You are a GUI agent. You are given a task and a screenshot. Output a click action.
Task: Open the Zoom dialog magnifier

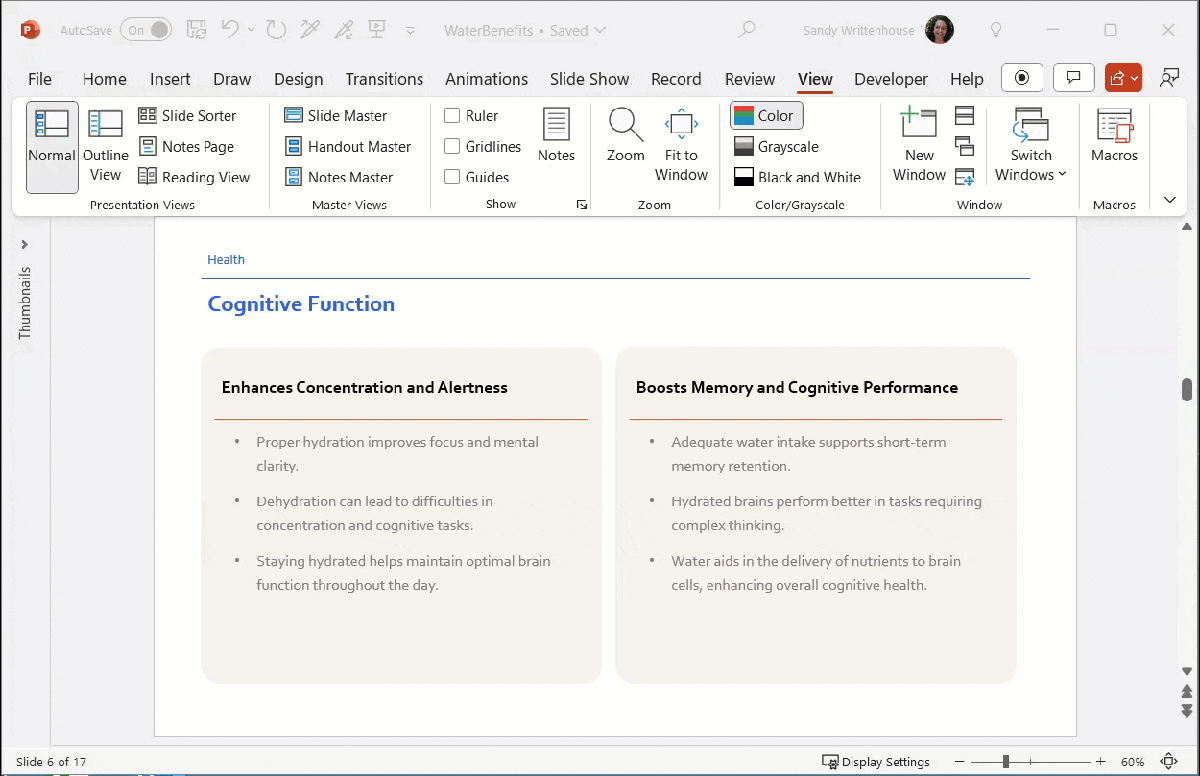click(626, 135)
